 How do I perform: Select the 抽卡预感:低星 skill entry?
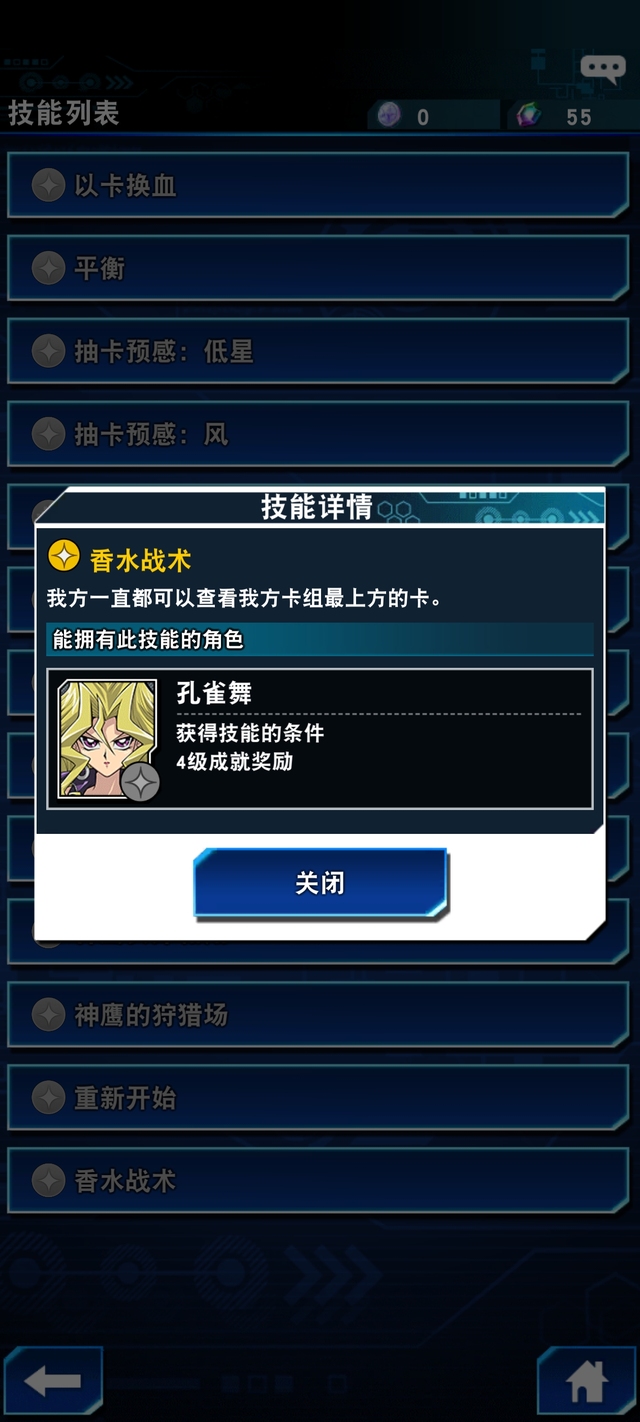coord(318,351)
